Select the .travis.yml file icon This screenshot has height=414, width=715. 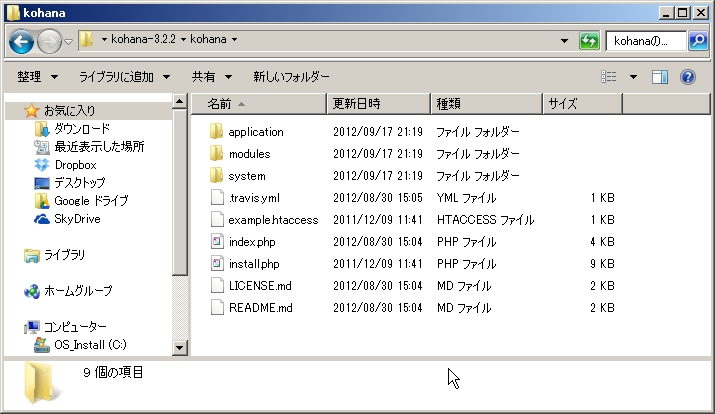coord(218,197)
